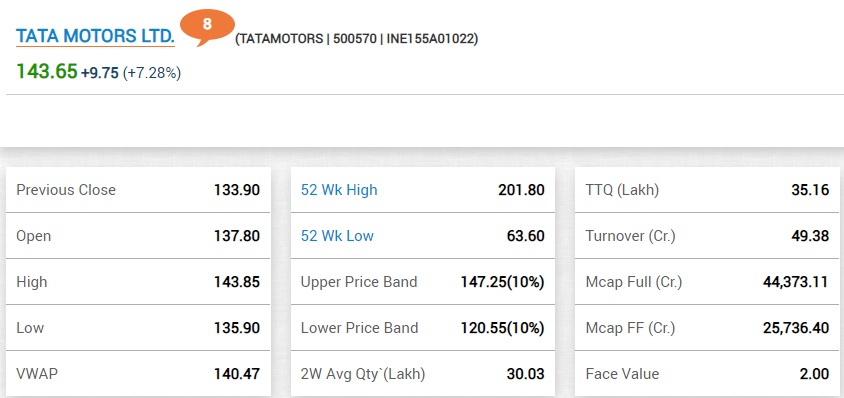The width and height of the screenshot is (844, 398).
Task: Click the price change percentage (+7.28%)
Action: pos(152,73)
